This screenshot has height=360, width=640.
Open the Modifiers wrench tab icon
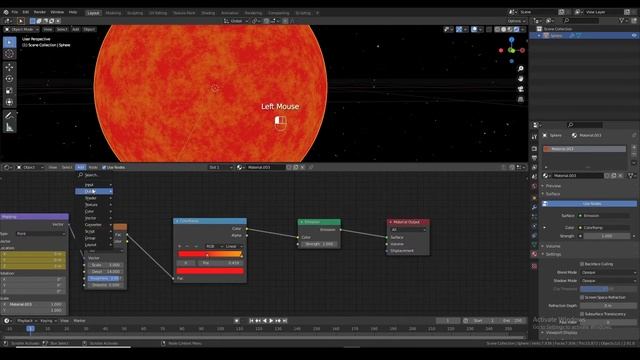coord(534,207)
